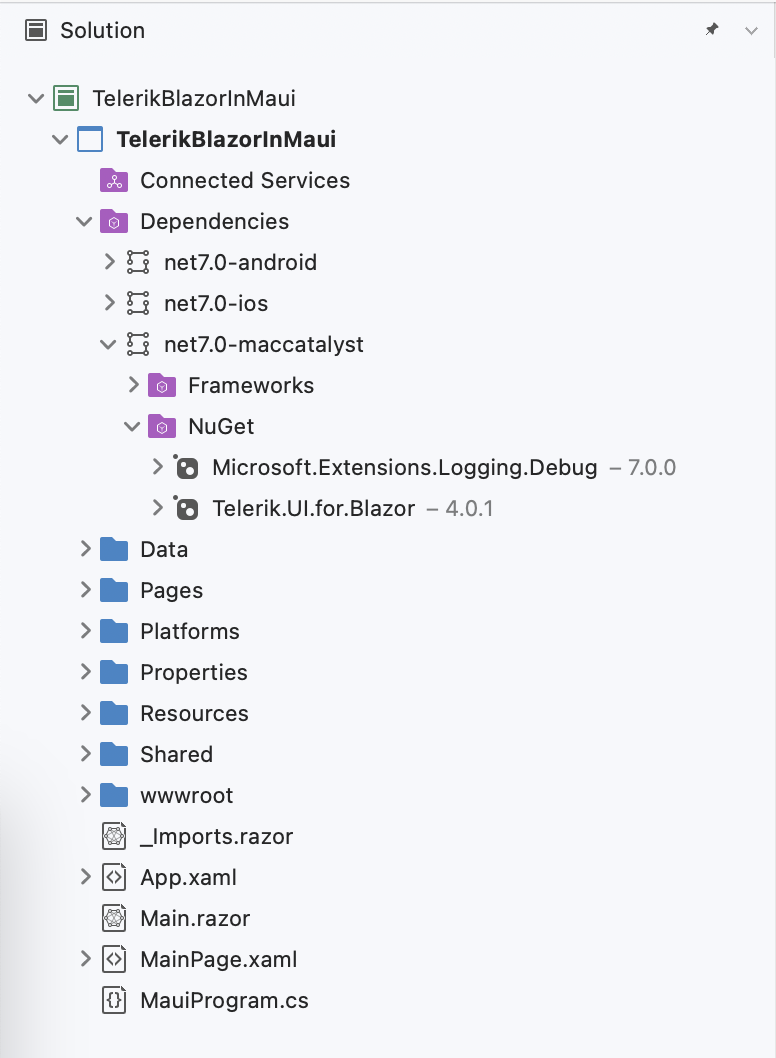Click the Microsoft.Extensions.Logging.Debug package icon

point(186,467)
